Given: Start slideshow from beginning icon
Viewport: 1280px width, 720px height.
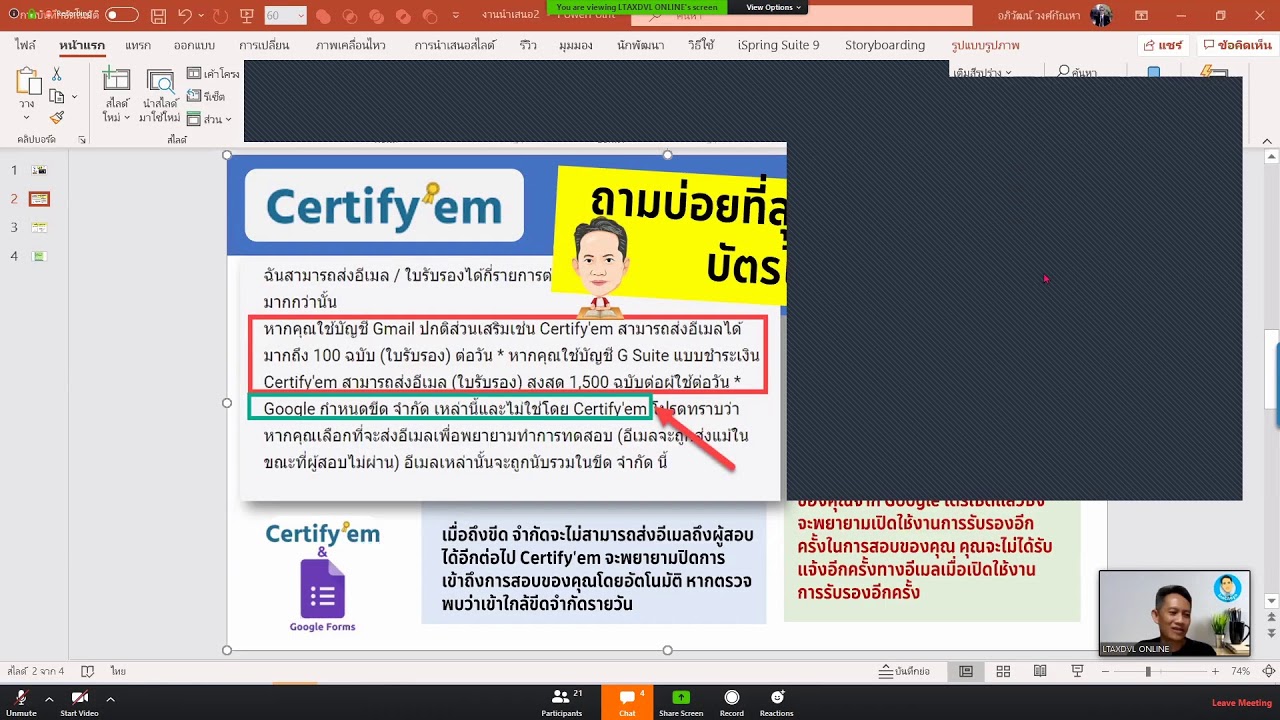Looking at the screenshot, I should tap(246, 16).
